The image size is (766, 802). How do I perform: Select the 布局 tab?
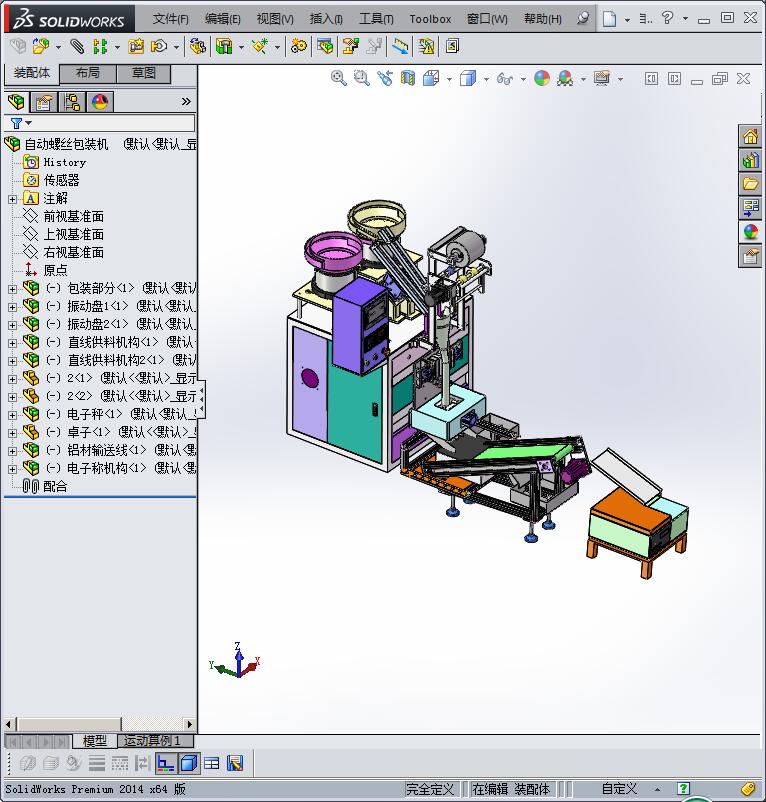[x=88, y=73]
